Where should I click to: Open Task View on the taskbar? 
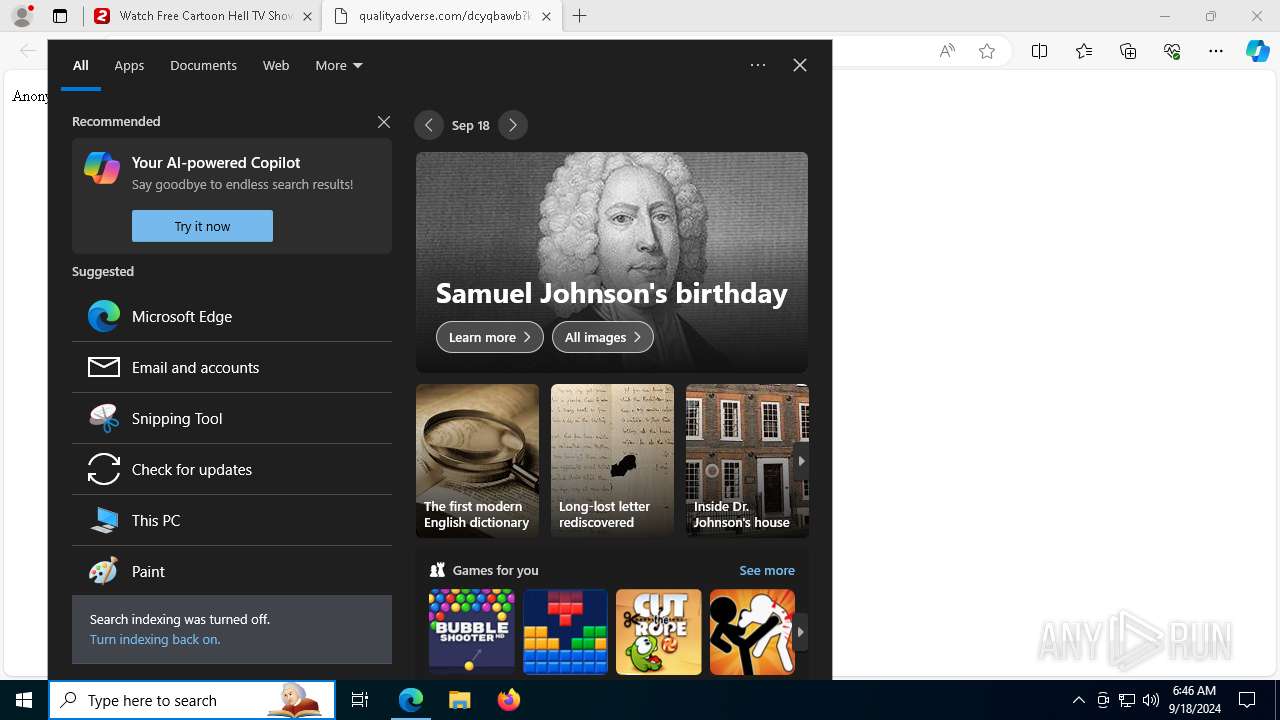coord(360,700)
